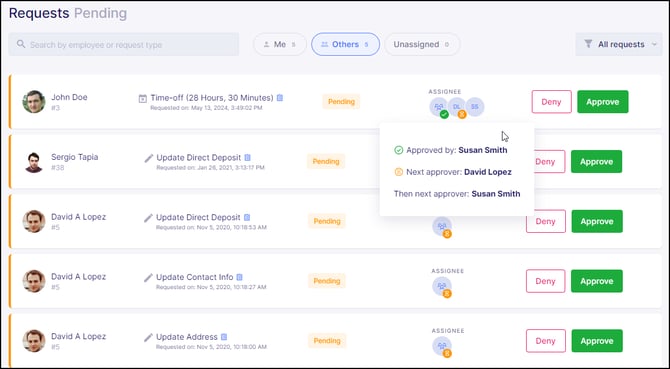This screenshot has width=670, height=369.
Task: Open David A Lopez's photo in Update Contact Info row
Action: tap(34, 281)
